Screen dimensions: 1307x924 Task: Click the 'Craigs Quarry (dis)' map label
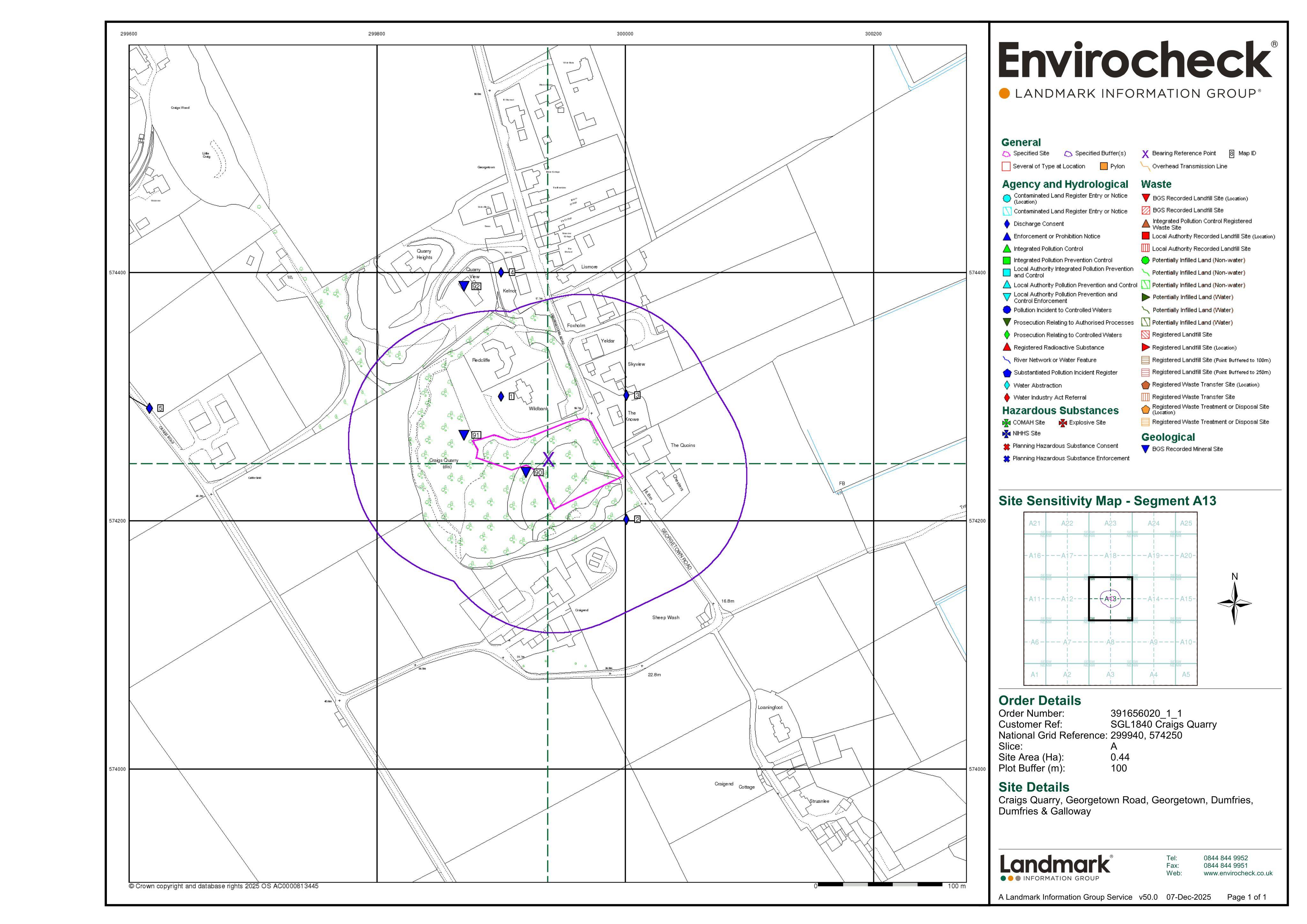tap(444, 463)
